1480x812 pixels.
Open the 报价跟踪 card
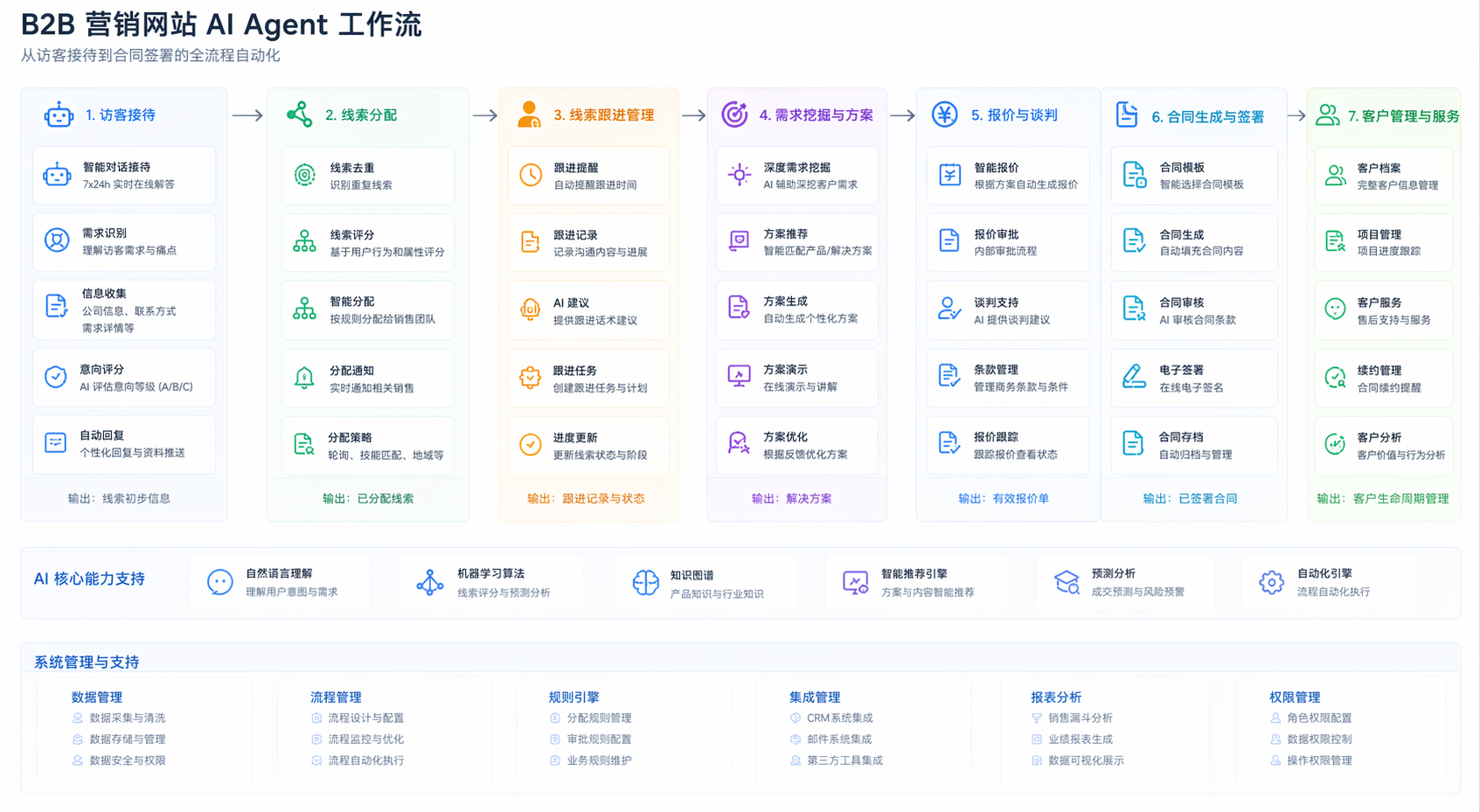(x=1008, y=445)
